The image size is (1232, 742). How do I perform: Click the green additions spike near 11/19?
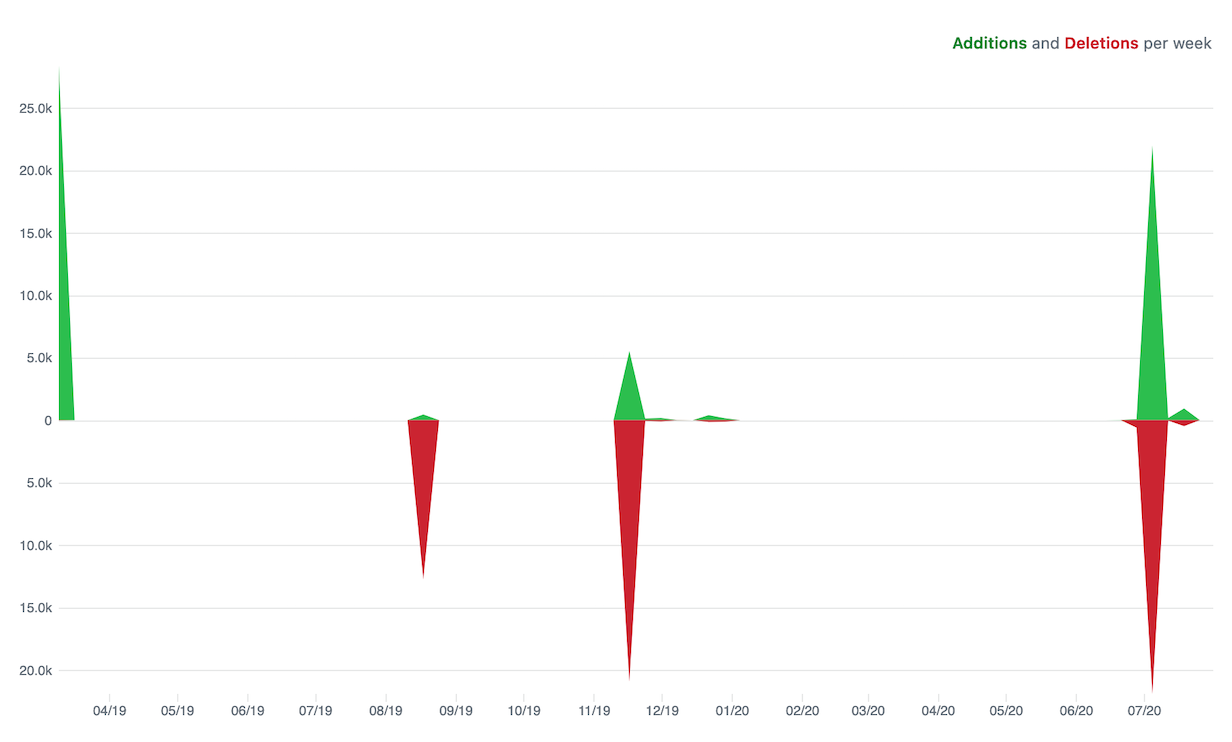coord(629,395)
